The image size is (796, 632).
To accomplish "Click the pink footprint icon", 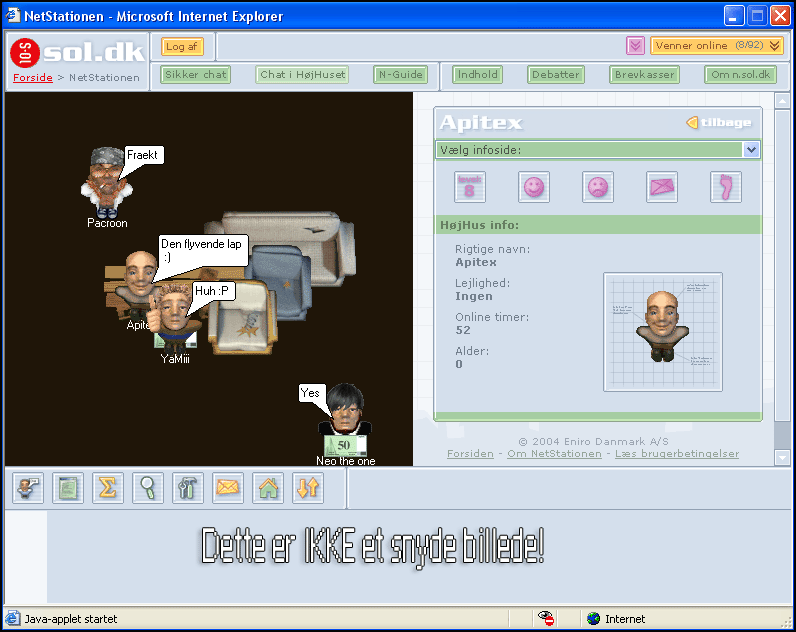I will 726,187.
